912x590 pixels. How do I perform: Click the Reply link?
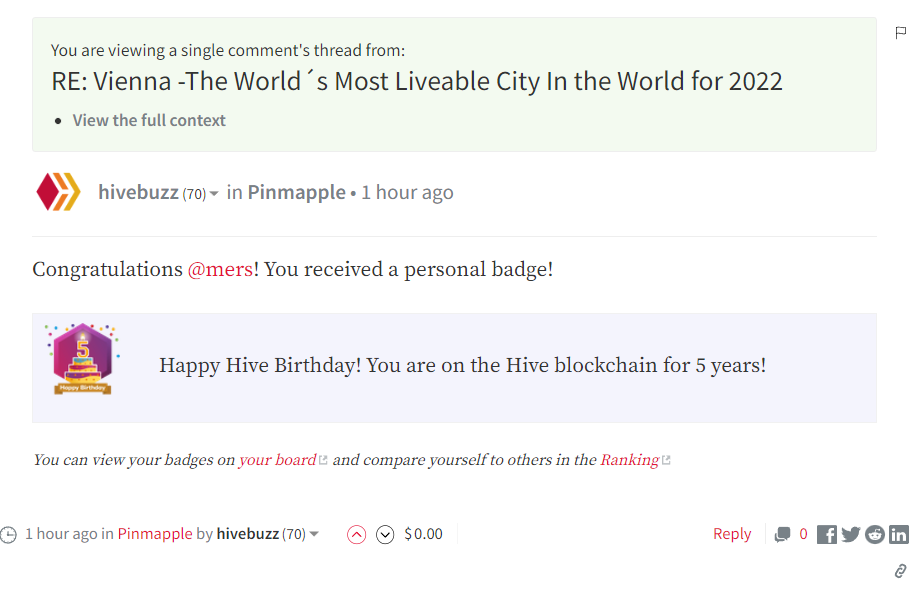click(732, 534)
